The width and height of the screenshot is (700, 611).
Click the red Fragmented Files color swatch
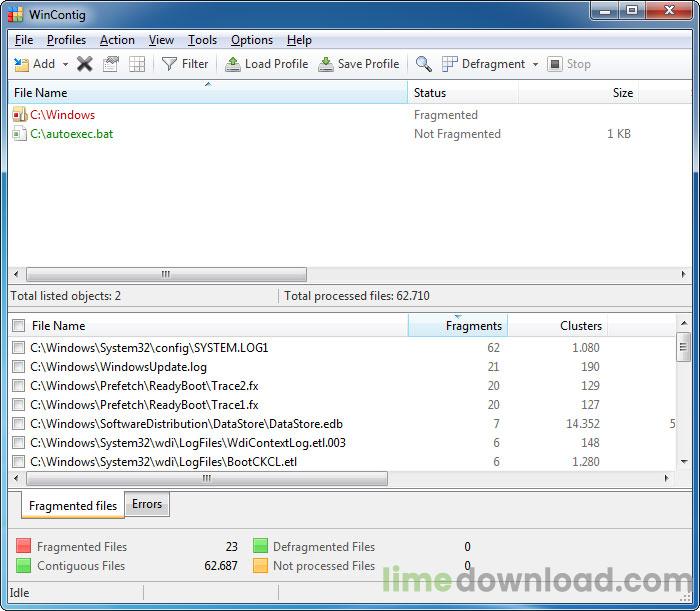[x=24, y=547]
